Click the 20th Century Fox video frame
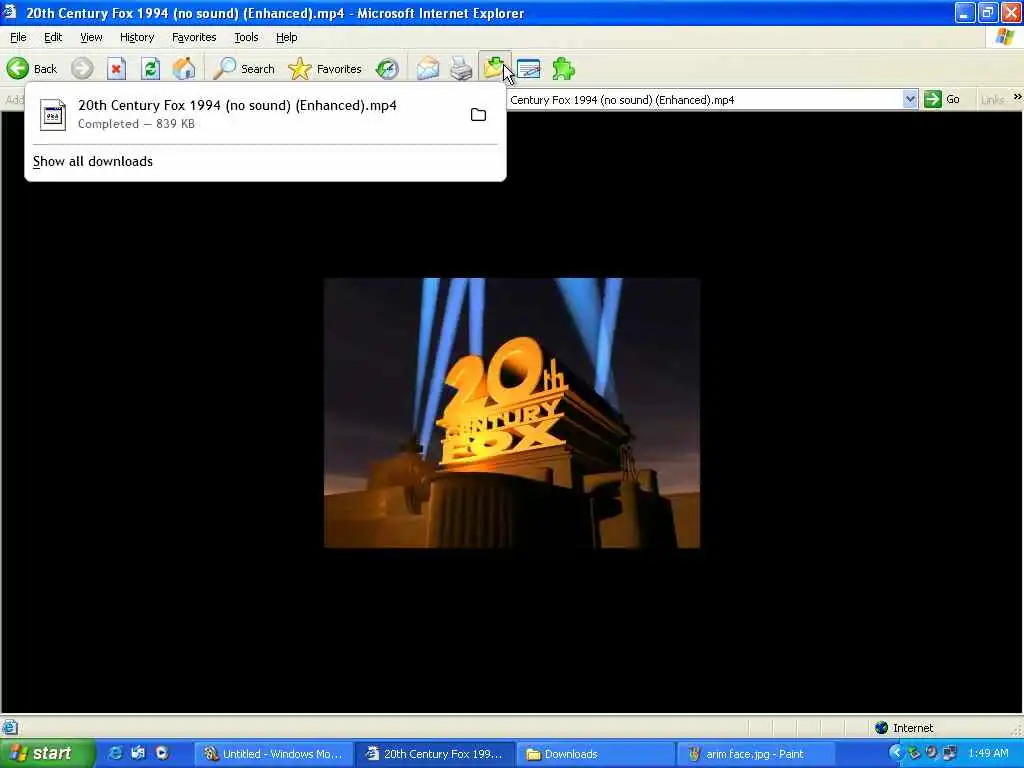 [512, 413]
